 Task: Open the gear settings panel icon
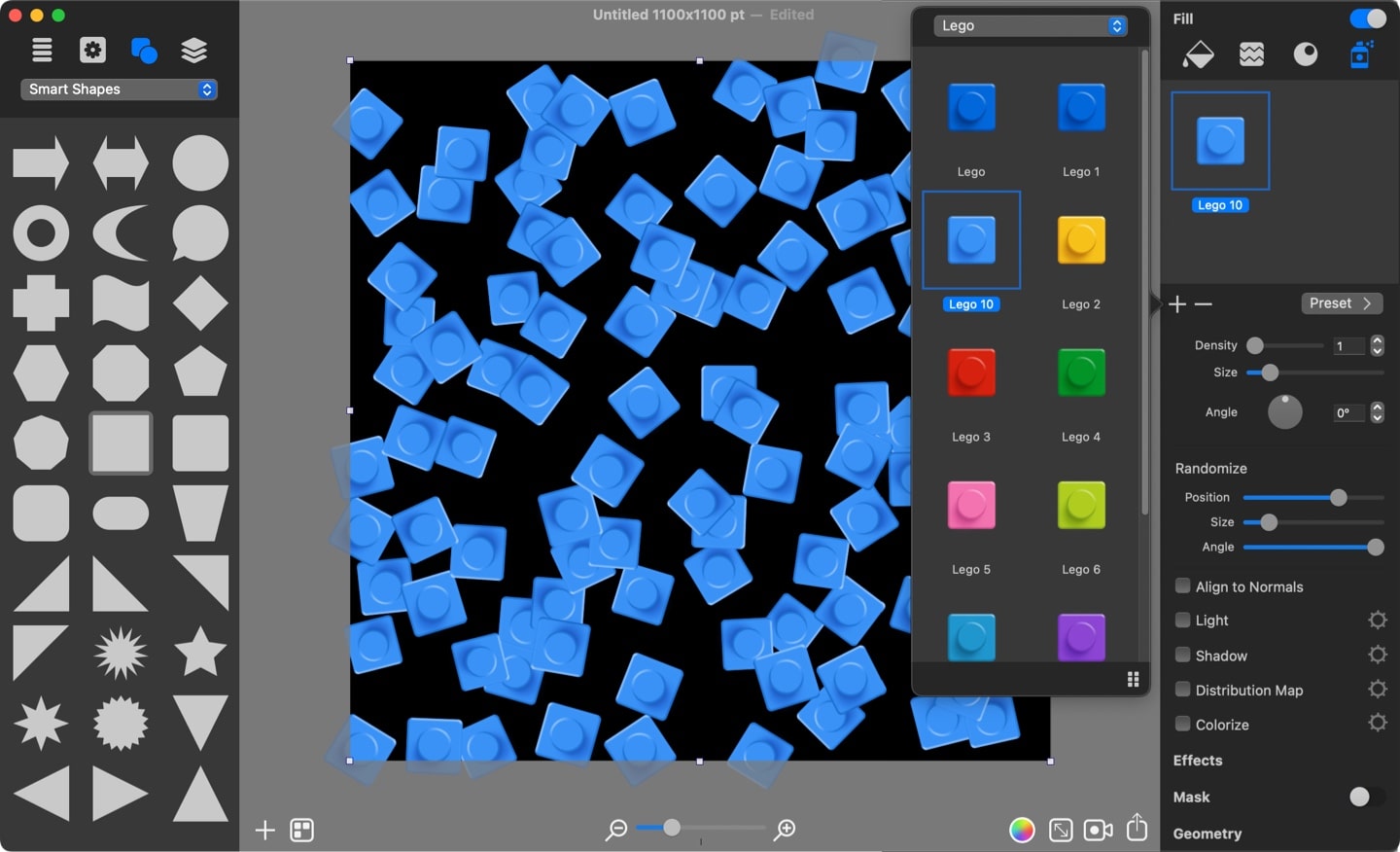(92, 50)
